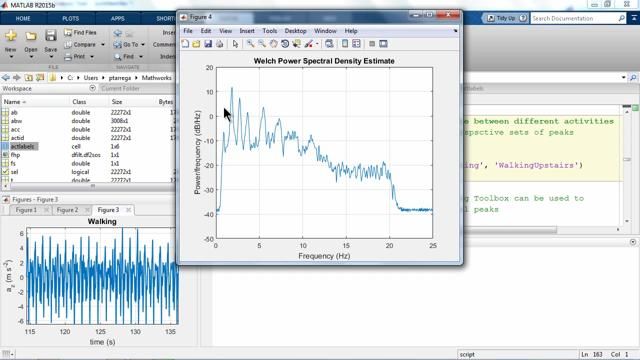Click the navigate back arrow in ribbon
Screen dimensions: 640x360
pyautogui.click(x=118, y=33)
